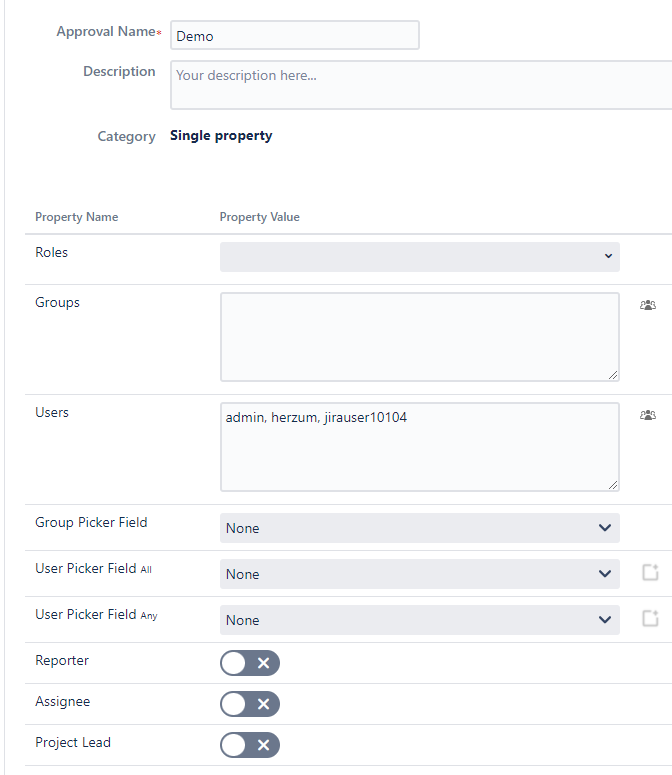
Task: Turn on the Assignee toggle
Action: 250,704
